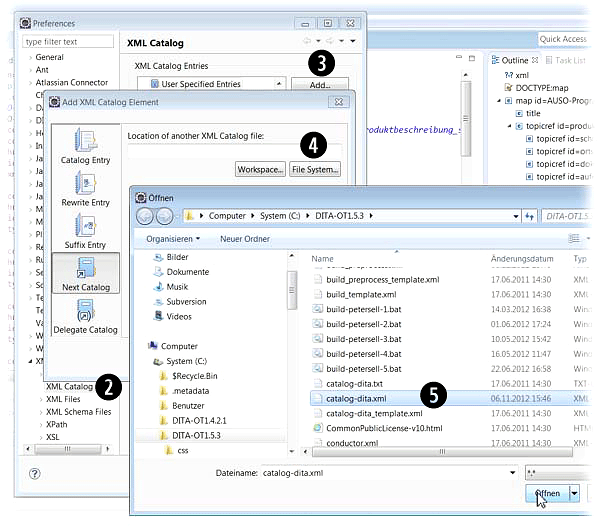Image resolution: width=600 pixels, height=532 pixels.
Task: Click the User Specified Entries icon
Action: click(x=154, y=83)
